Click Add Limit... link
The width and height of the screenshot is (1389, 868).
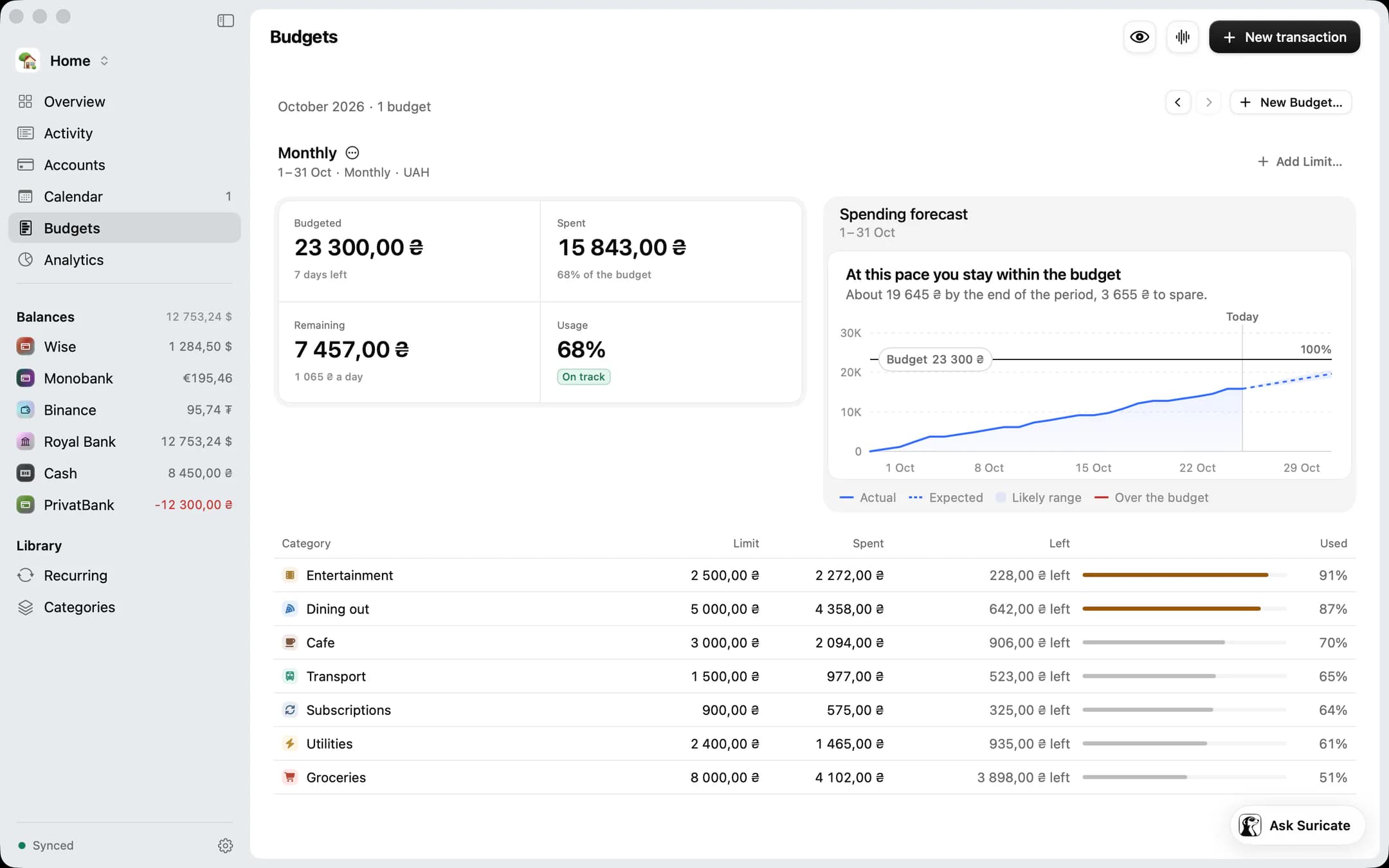pyautogui.click(x=1300, y=161)
